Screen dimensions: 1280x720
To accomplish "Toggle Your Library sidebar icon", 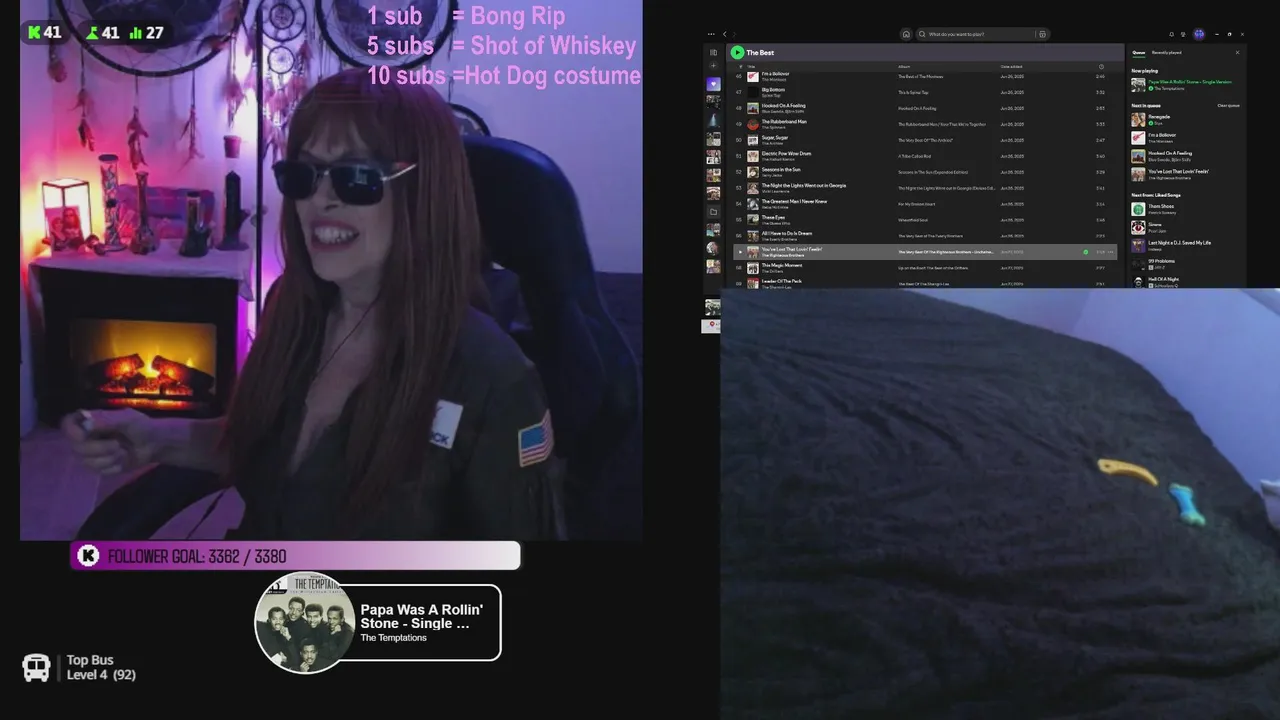I will (713, 52).
